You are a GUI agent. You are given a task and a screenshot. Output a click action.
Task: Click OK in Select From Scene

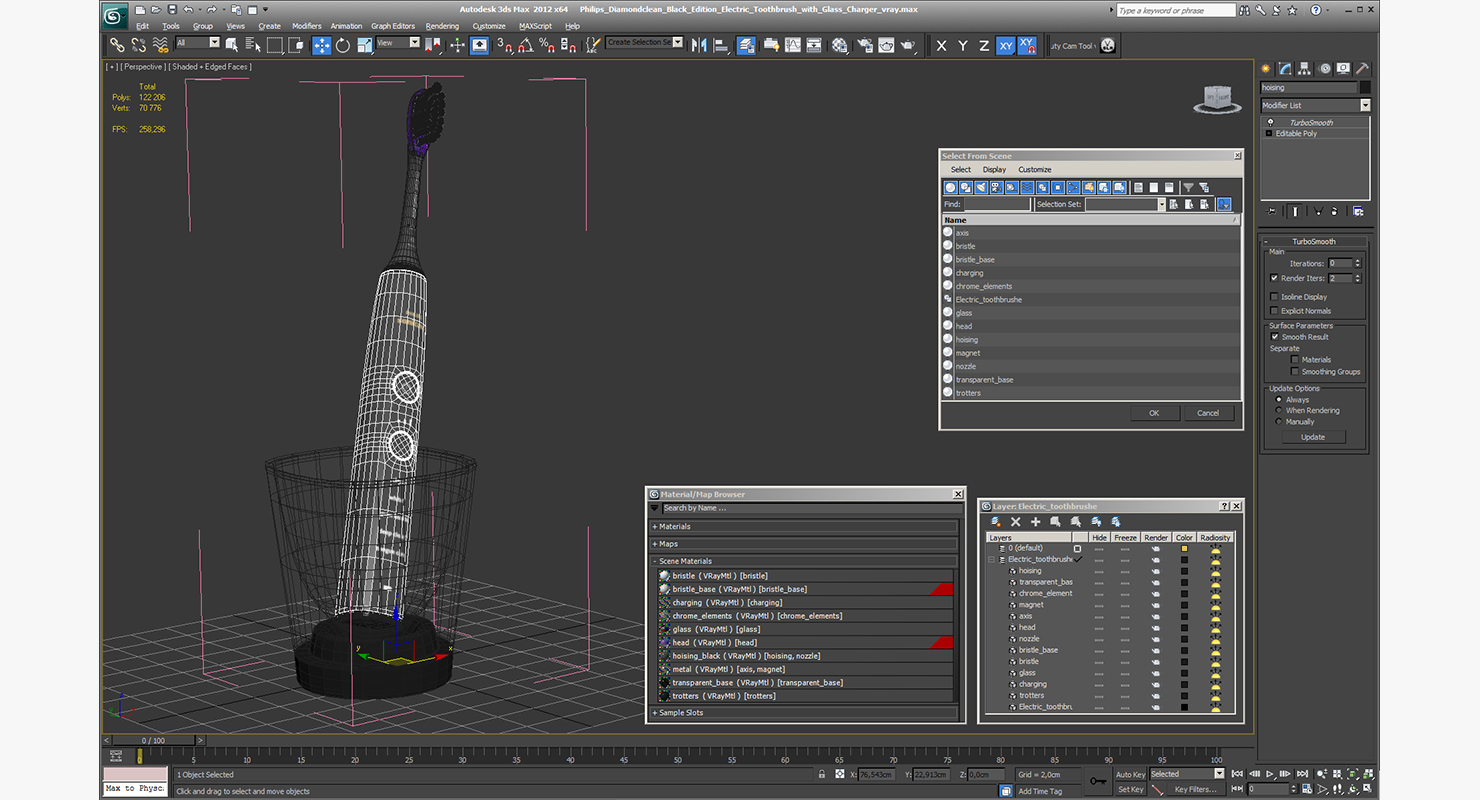(1154, 413)
